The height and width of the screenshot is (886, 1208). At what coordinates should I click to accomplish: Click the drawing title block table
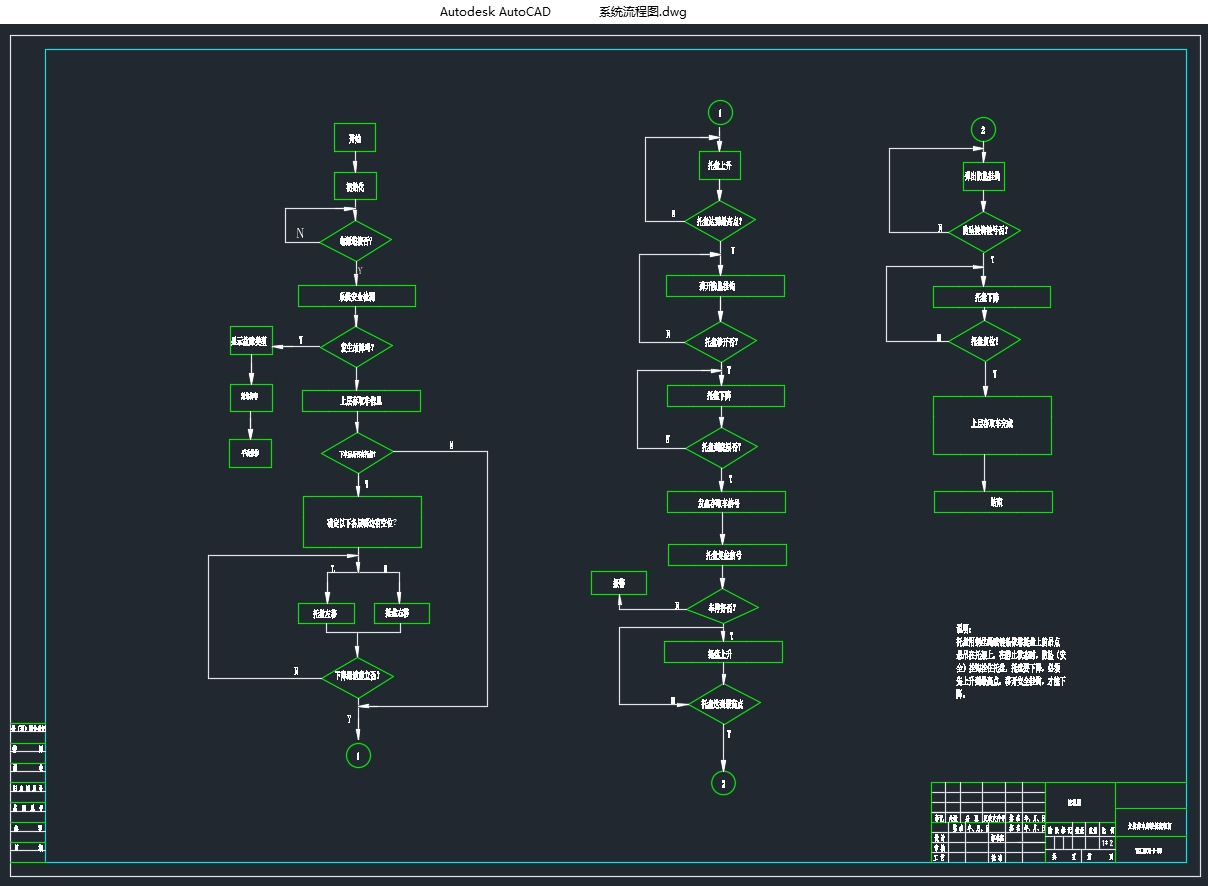coord(1058,822)
